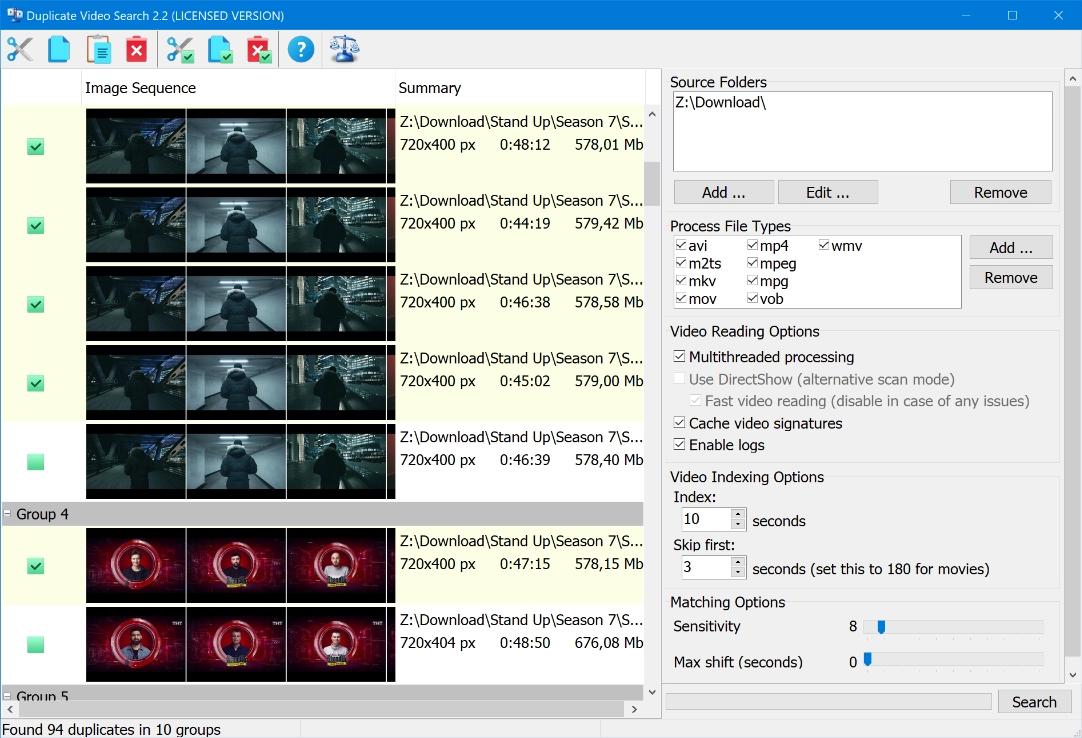Click the compare scales toolbar icon
The height and width of the screenshot is (738, 1082).
(x=344, y=48)
